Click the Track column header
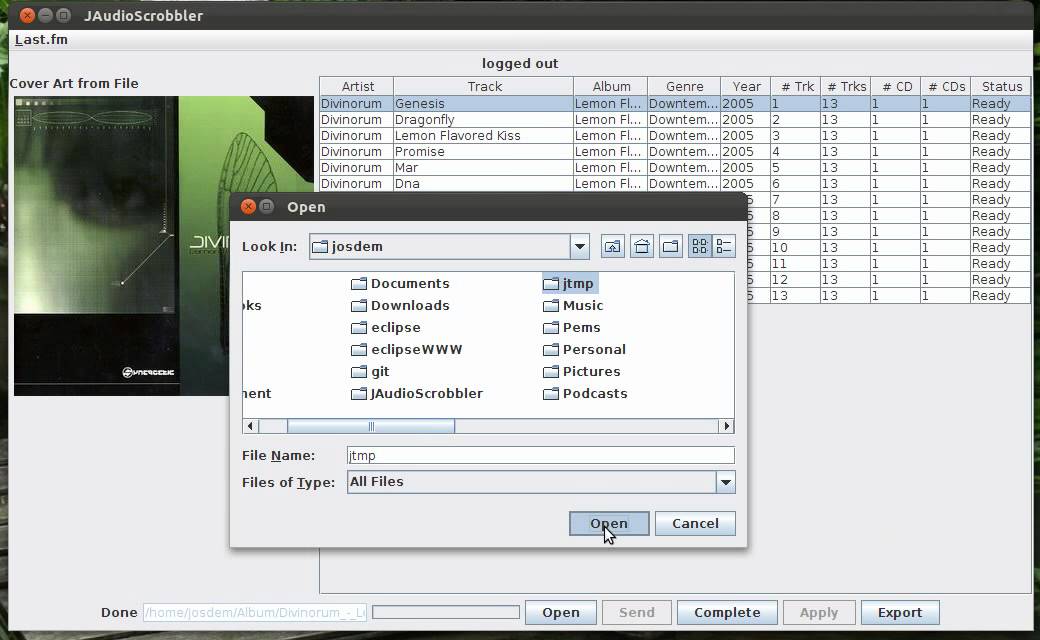This screenshot has height=640, width=1040. pos(484,87)
